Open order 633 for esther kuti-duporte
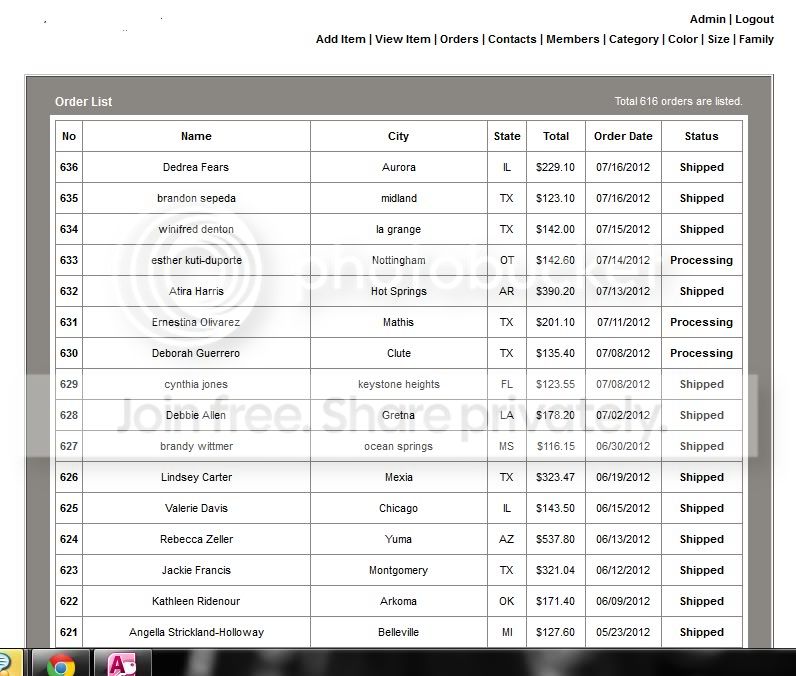This screenshot has width=796, height=676. click(x=69, y=260)
